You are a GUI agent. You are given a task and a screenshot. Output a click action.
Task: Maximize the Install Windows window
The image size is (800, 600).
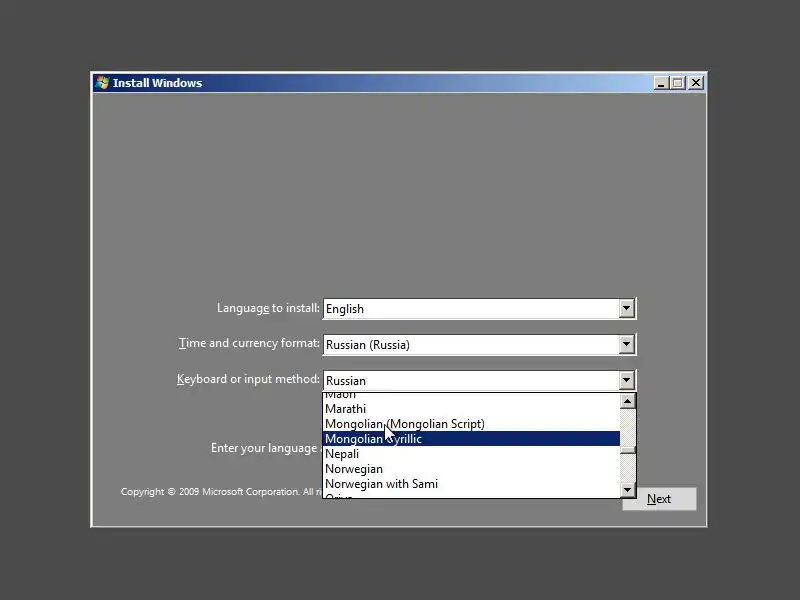point(678,83)
